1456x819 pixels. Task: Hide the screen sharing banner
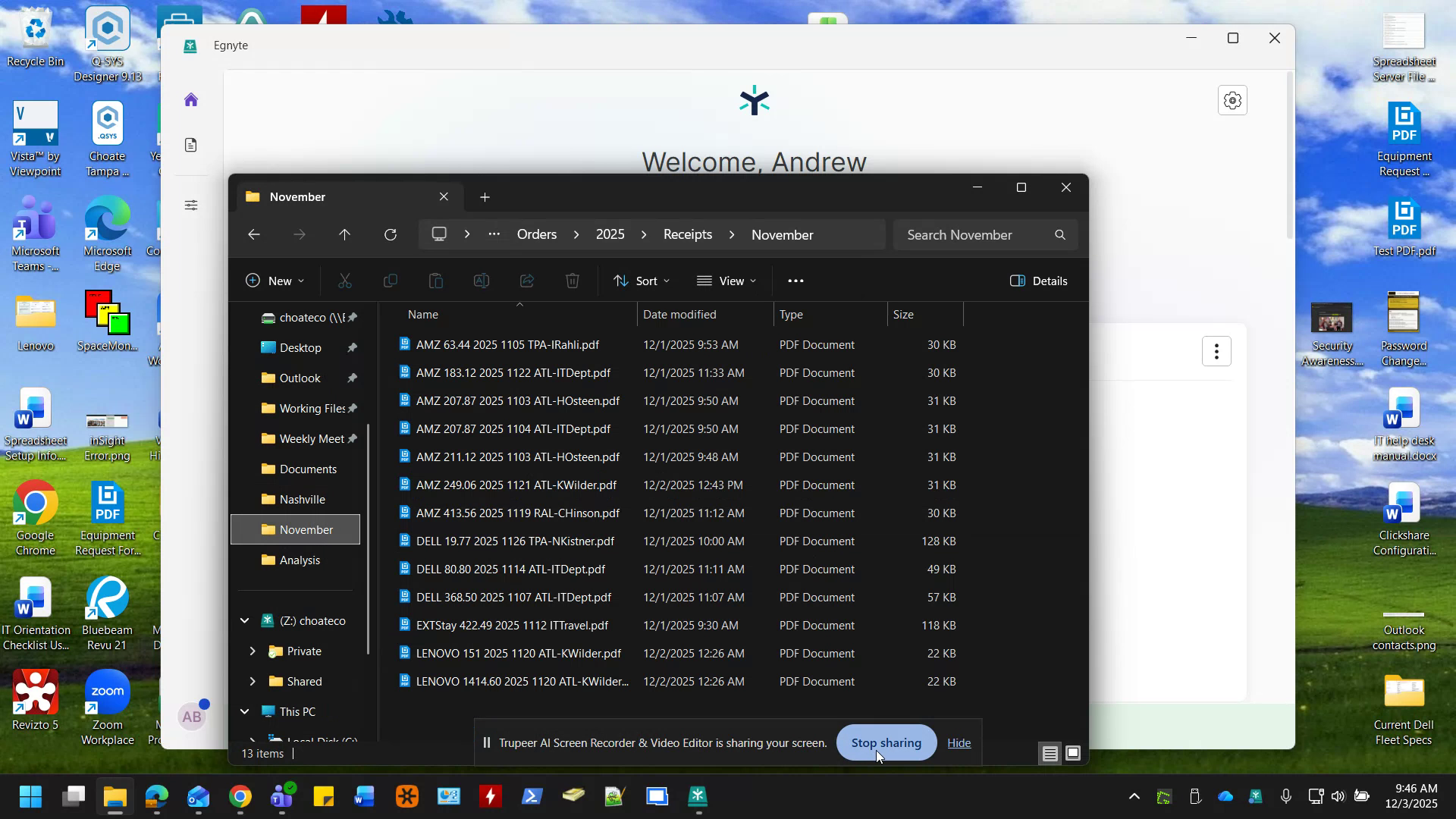click(959, 743)
